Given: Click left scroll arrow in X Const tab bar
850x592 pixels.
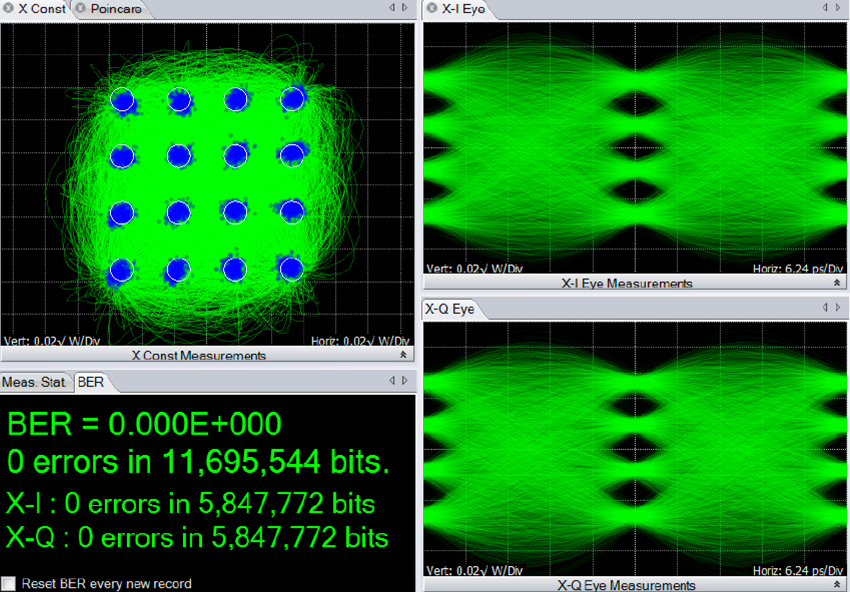Looking at the screenshot, I should click(392, 8).
